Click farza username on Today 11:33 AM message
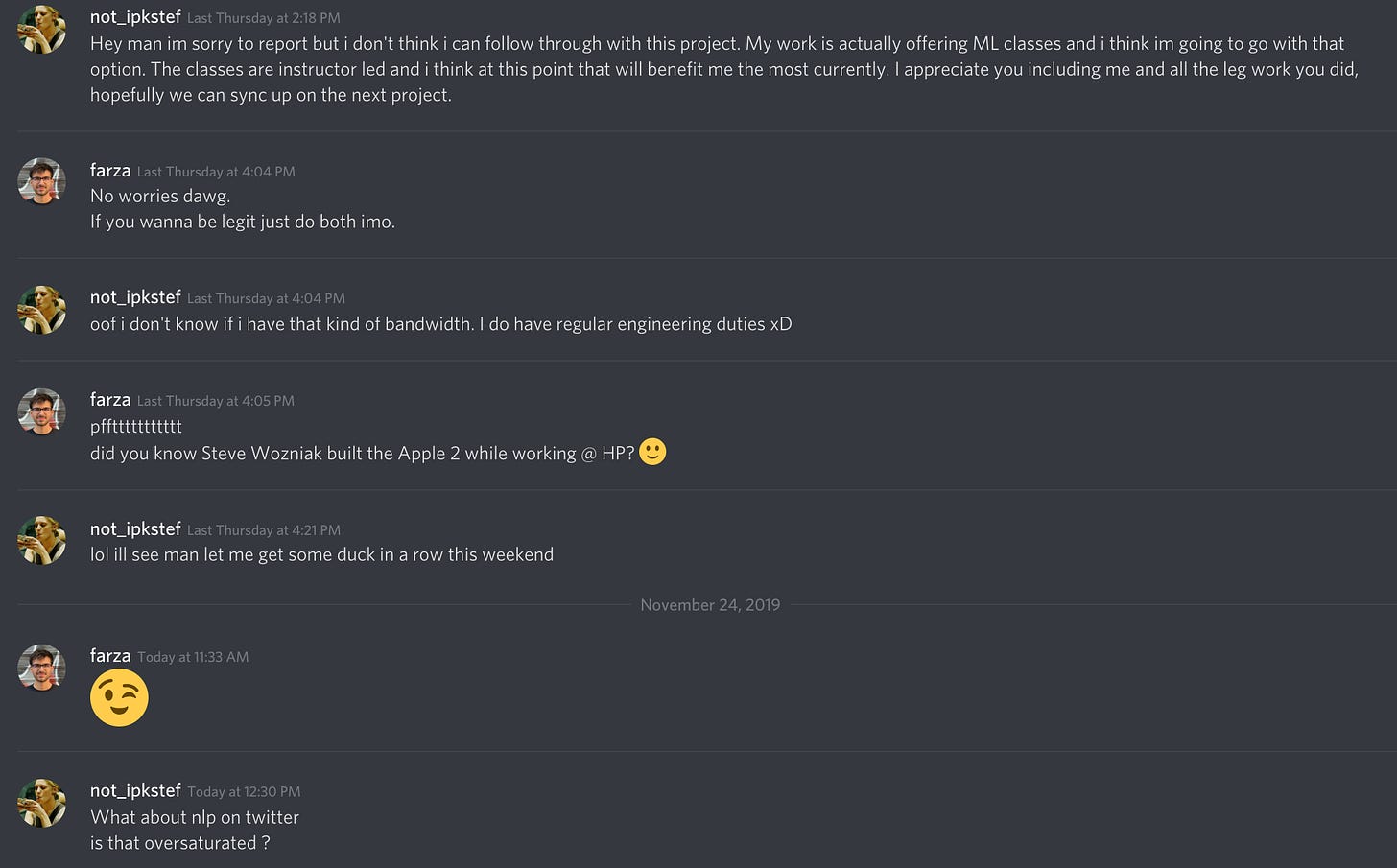 [110, 656]
